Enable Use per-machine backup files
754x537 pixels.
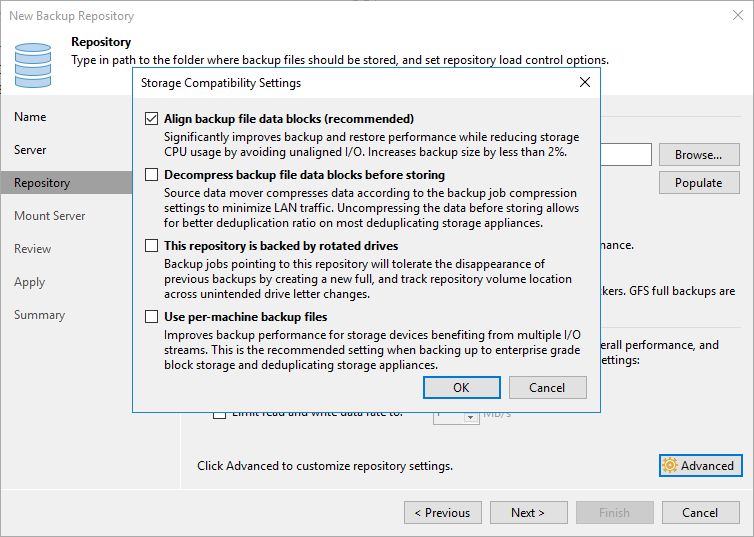[x=151, y=316]
